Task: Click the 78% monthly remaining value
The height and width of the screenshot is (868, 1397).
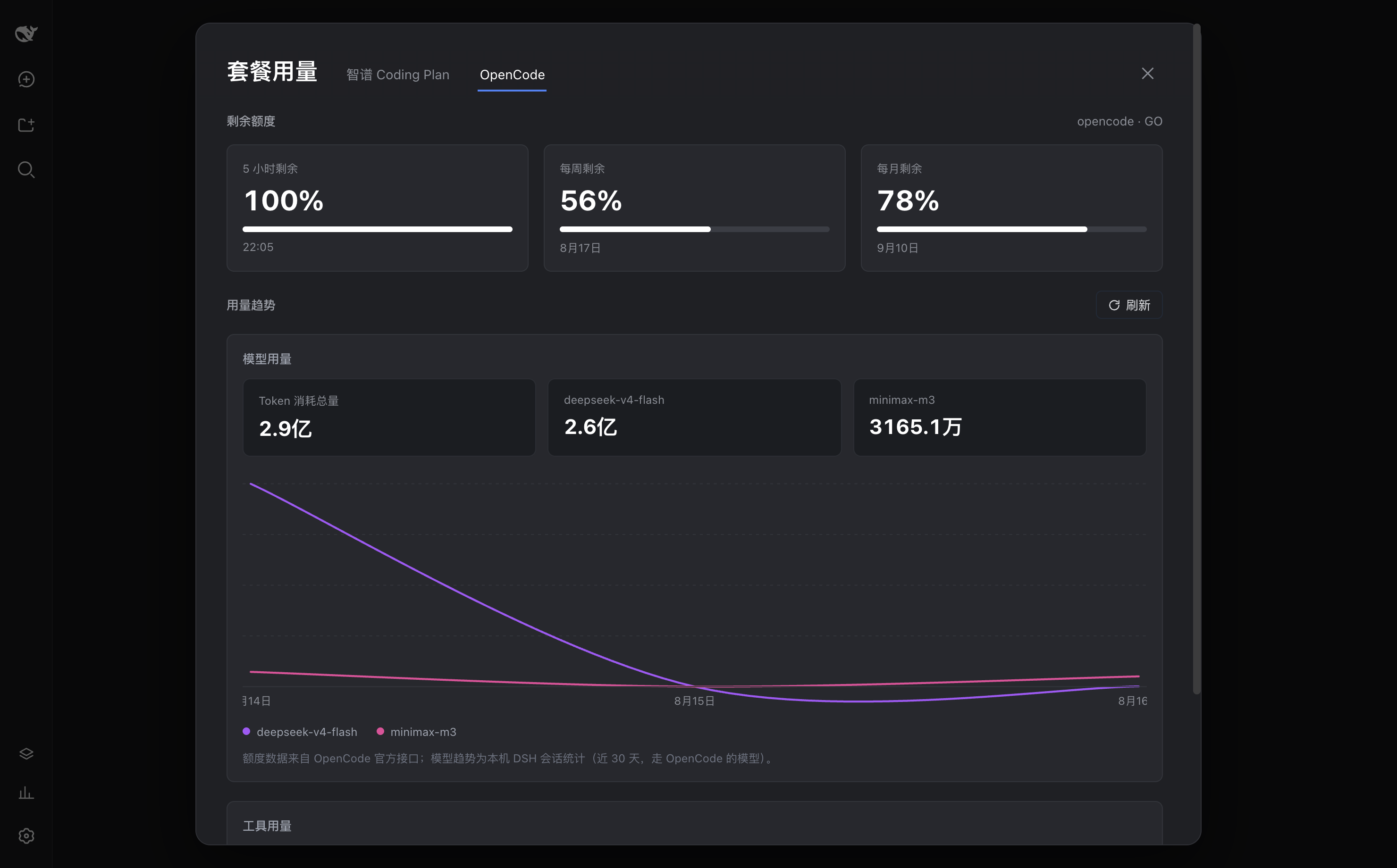Action: (x=908, y=201)
